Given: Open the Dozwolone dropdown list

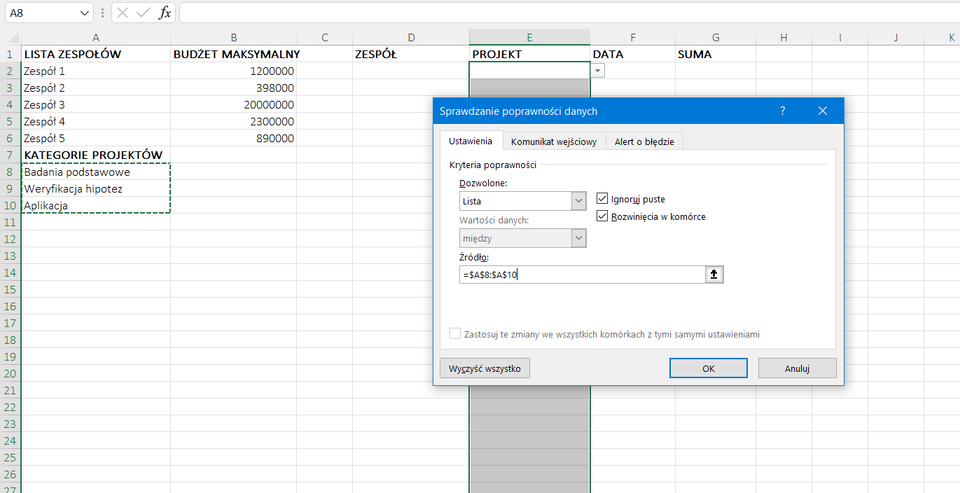Looking at the screenshot, I should pos(578,201).
